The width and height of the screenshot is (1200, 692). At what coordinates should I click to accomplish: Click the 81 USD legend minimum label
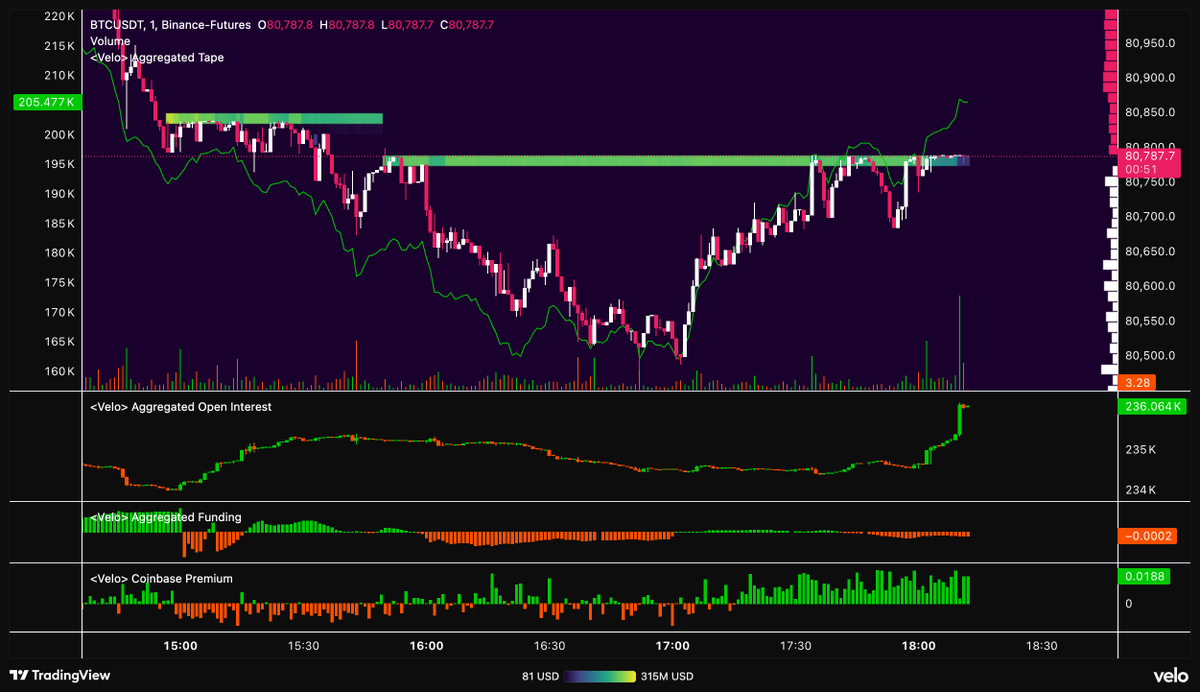click(540, 676)
